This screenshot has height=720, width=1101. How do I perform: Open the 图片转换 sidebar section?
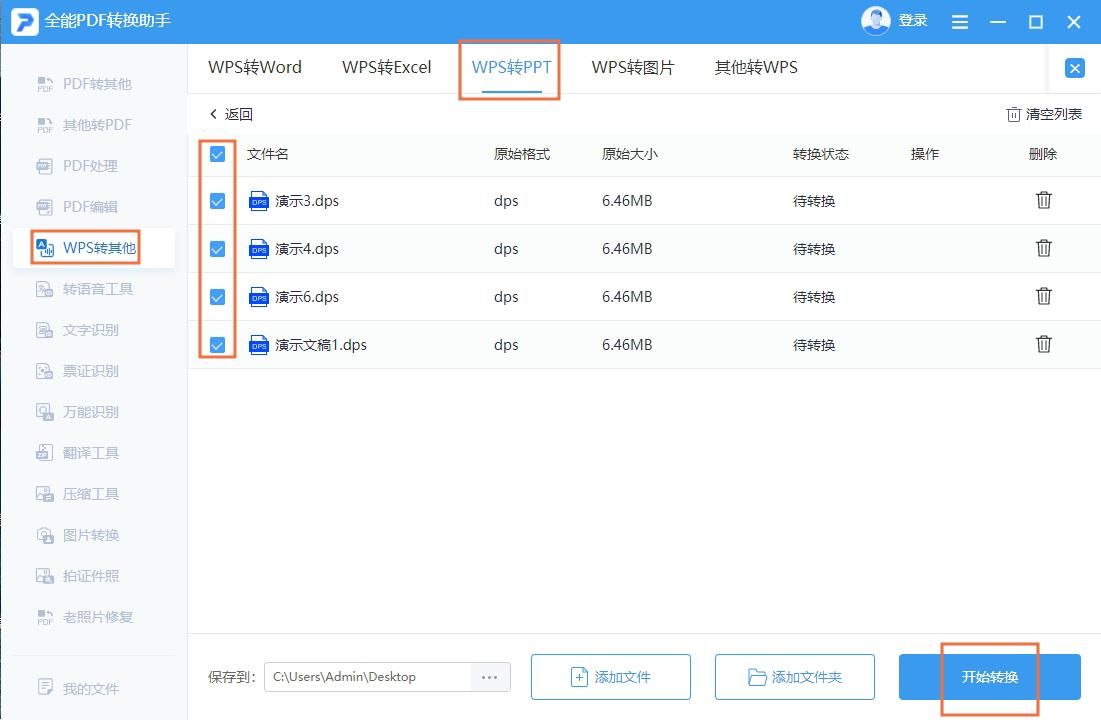point(77,535)
